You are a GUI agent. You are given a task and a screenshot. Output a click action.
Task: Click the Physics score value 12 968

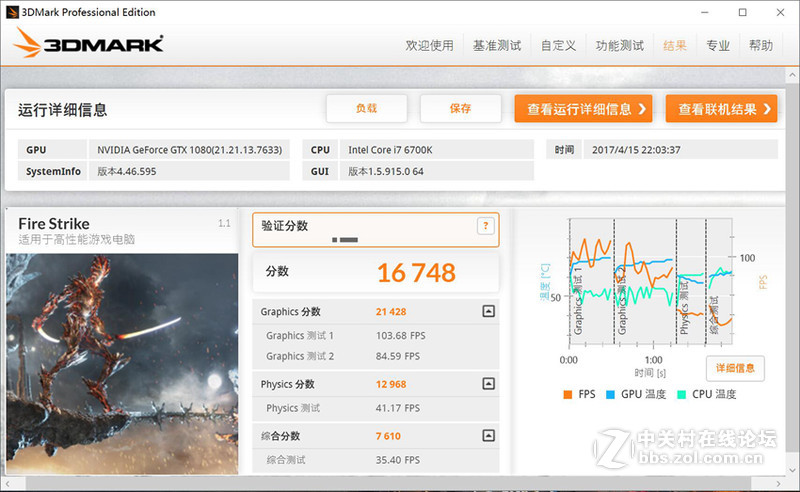(391, 384)
